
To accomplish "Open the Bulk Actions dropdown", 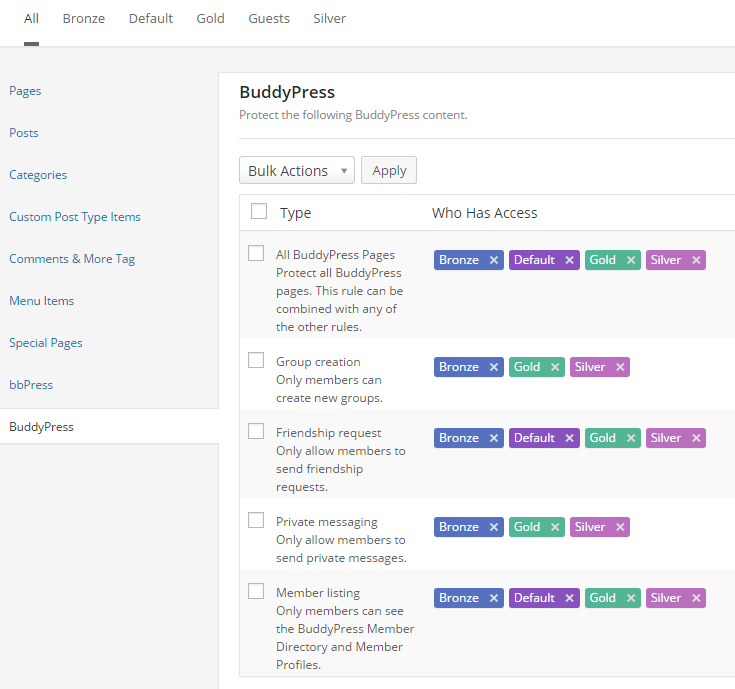I will click(x=297, y=170).
